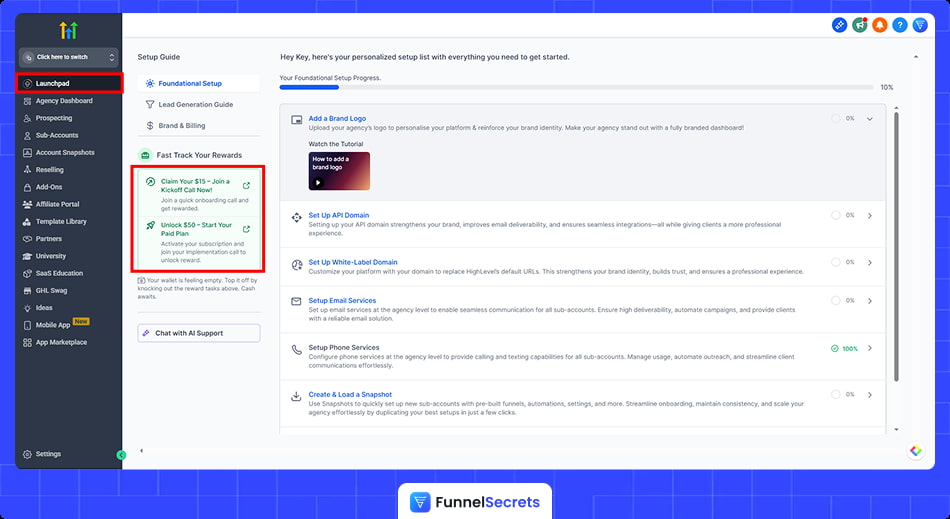Click the Mobile App phone icon
This screenshot has width=950, height=519.
pos(27,325)
